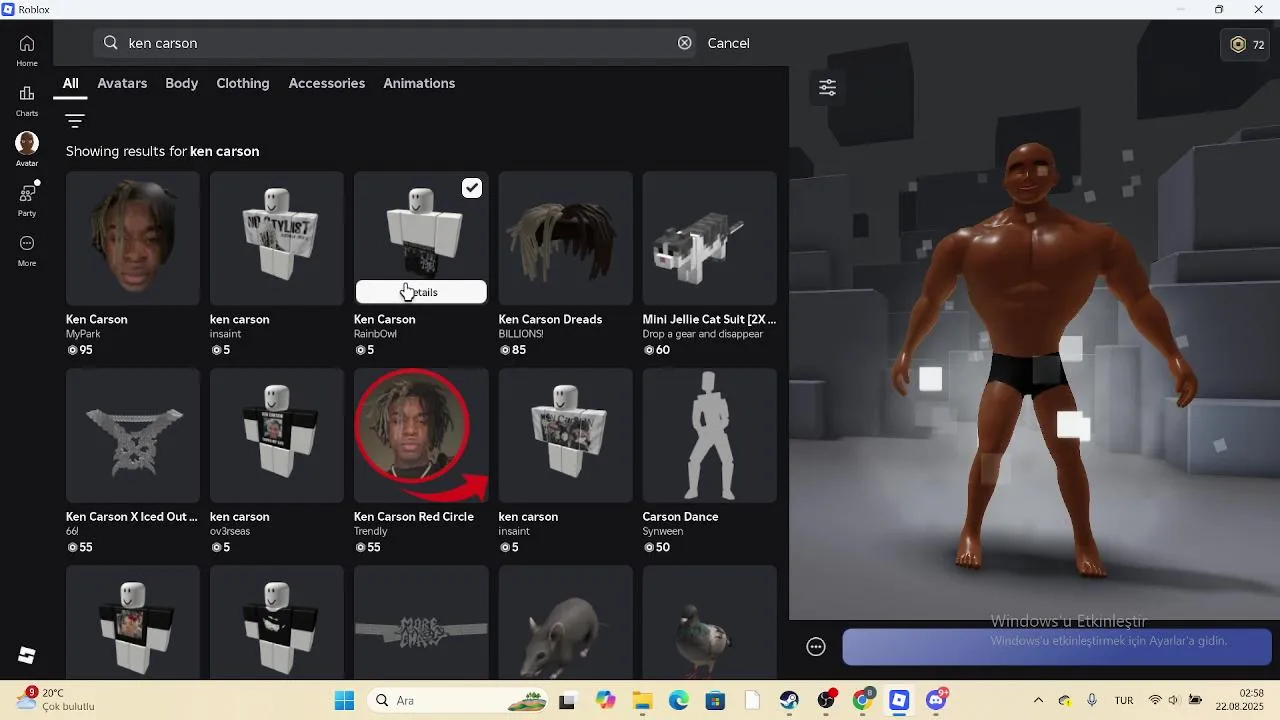Open the weather widget showing 20°C
This screenshot has width=1280, height=720.
pos(56,700)
